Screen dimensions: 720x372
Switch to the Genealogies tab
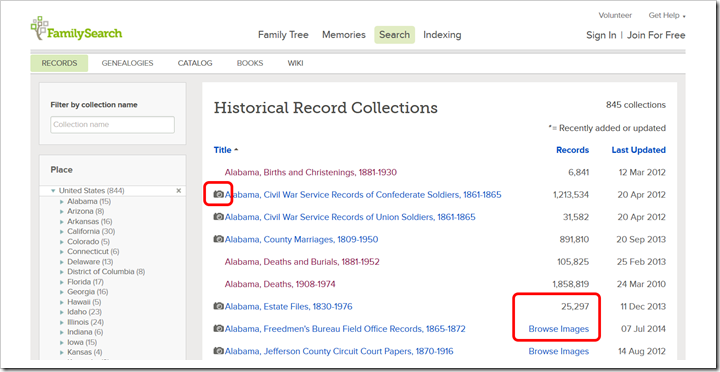[128, 63]
